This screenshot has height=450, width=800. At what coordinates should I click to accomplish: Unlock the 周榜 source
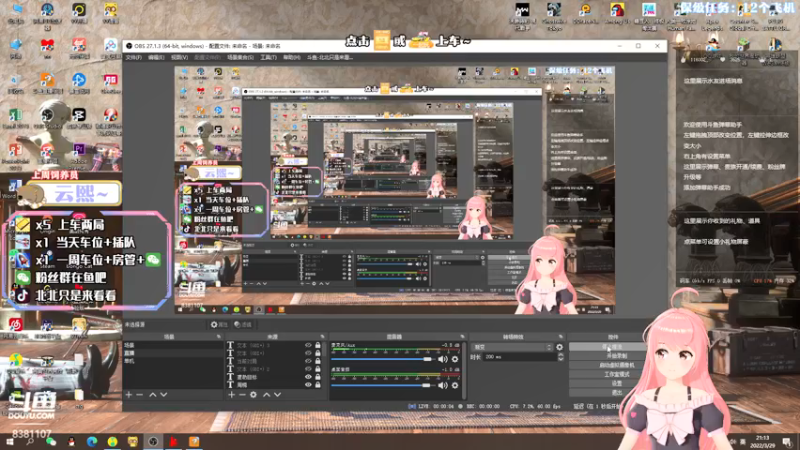[318, 385]
